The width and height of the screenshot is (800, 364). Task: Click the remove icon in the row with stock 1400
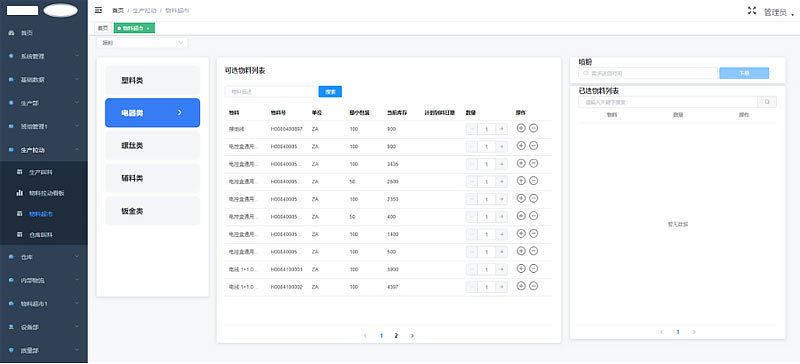click(x=533, y=233)
